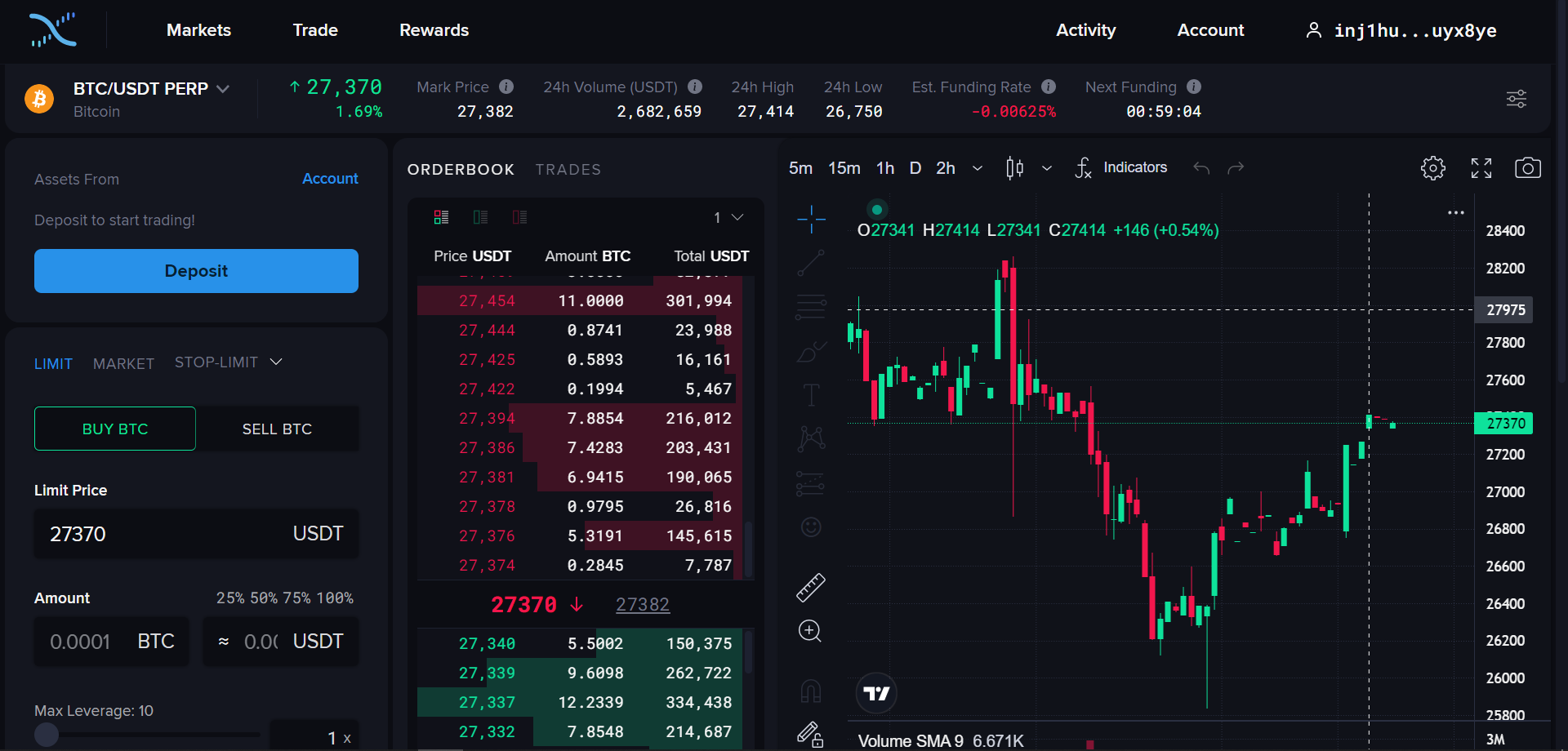Show buys-only orderbook view icon
1568x751 pixels.
point(480,217)
